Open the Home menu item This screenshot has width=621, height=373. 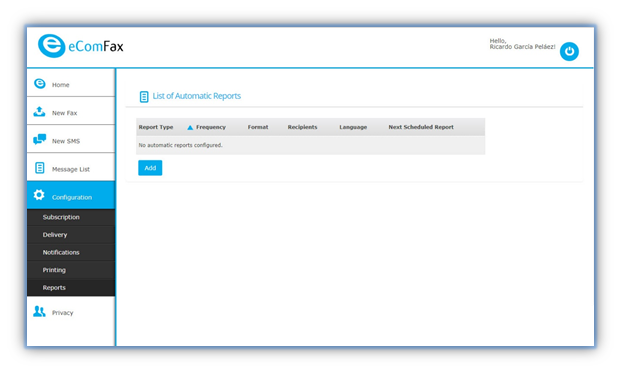point(71,82)
